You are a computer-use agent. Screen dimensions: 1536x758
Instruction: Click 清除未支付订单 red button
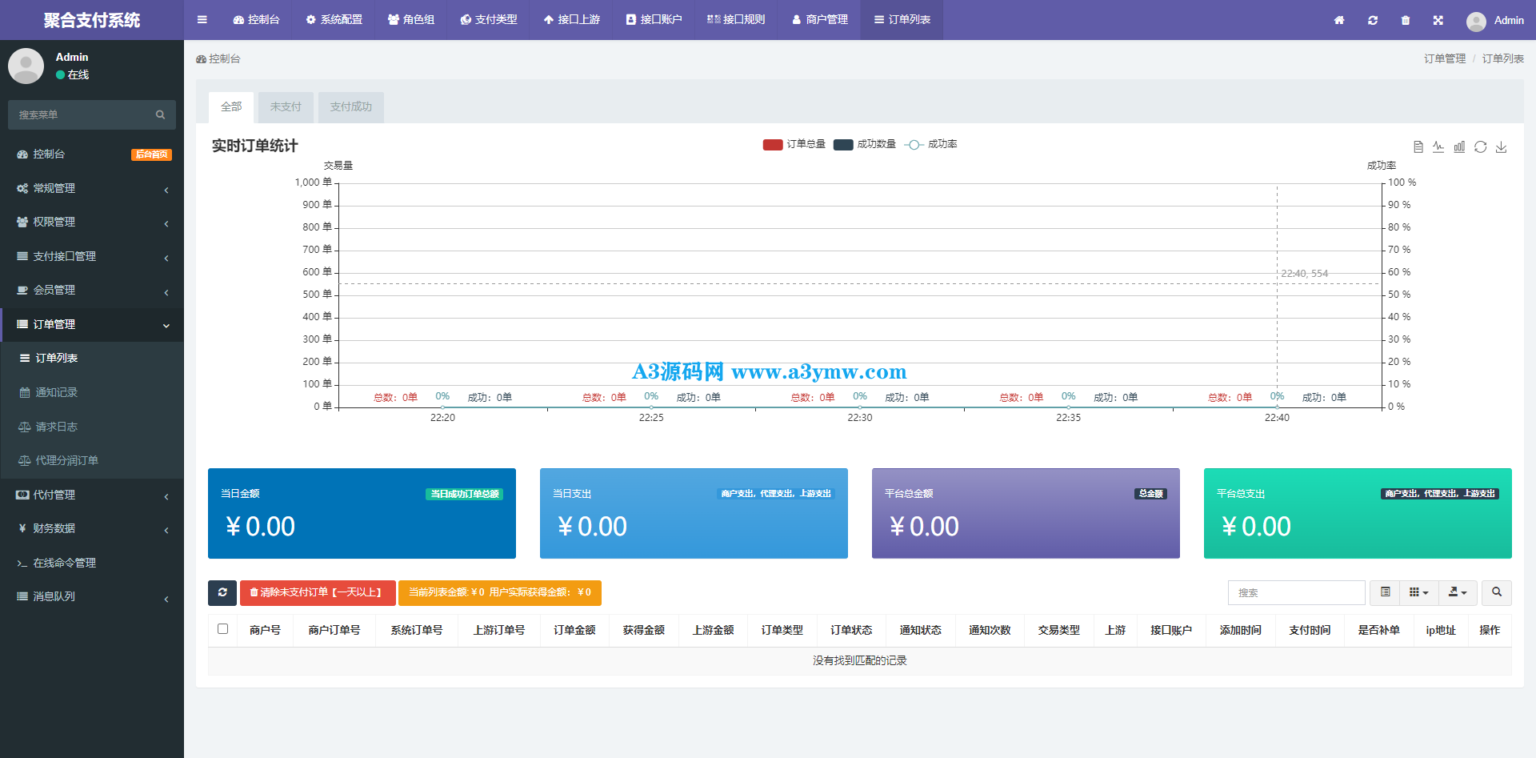coord(317,592)
